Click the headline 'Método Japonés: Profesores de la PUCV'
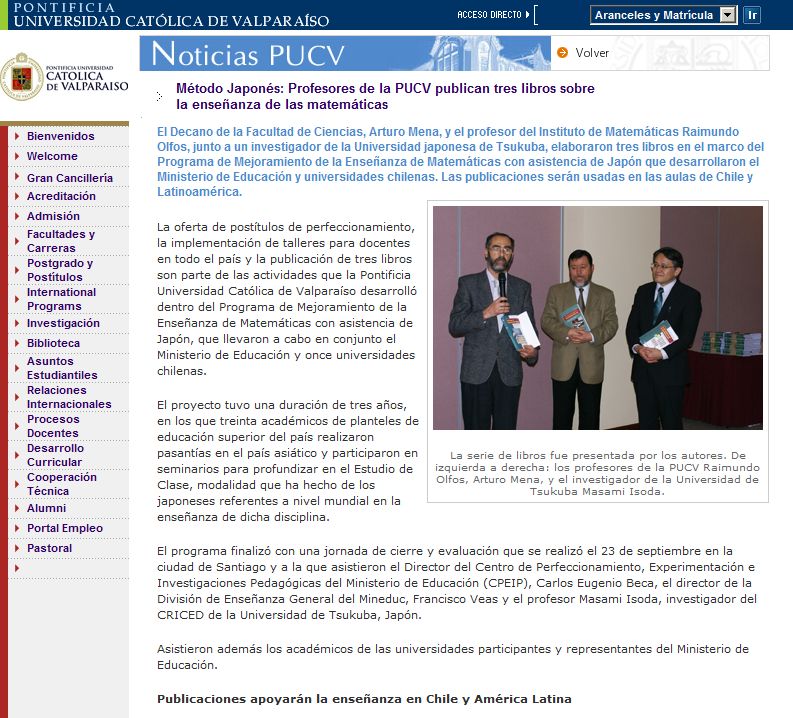This screenshot has height=718, width=793. [x=385, y=96]
